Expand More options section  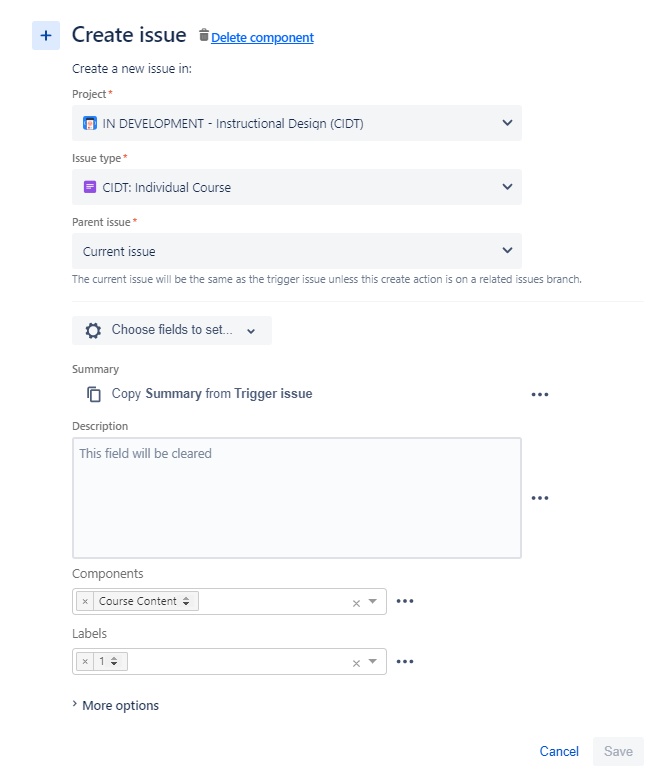point(116,706)
